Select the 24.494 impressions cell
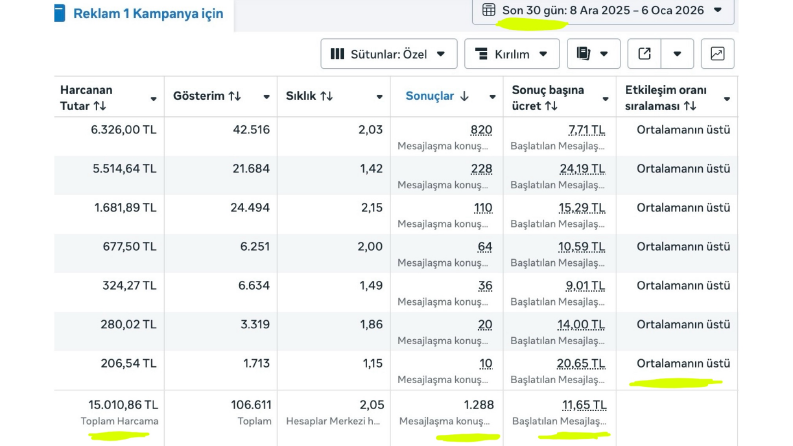The image size is (793, 446). click(x=250, y=208)
